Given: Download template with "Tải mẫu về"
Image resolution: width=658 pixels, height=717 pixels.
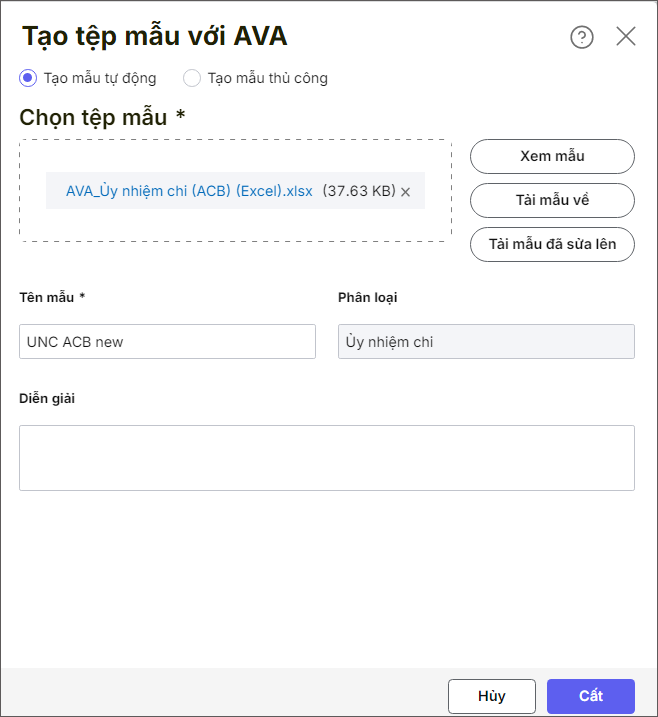Looking at the screenshot, I should (x=552, y=200).
